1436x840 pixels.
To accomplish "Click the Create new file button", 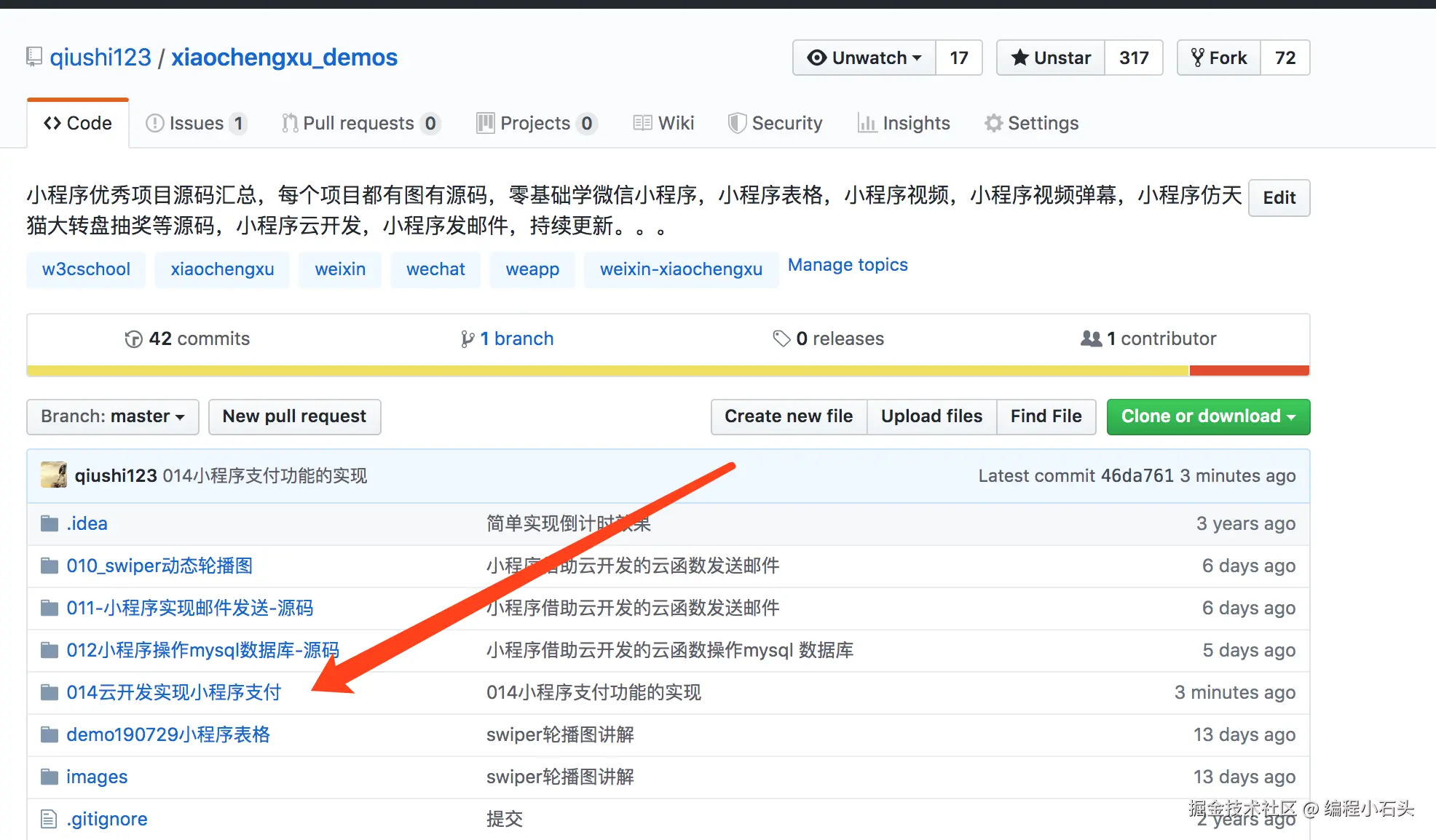I will click(x=788, y=416).
